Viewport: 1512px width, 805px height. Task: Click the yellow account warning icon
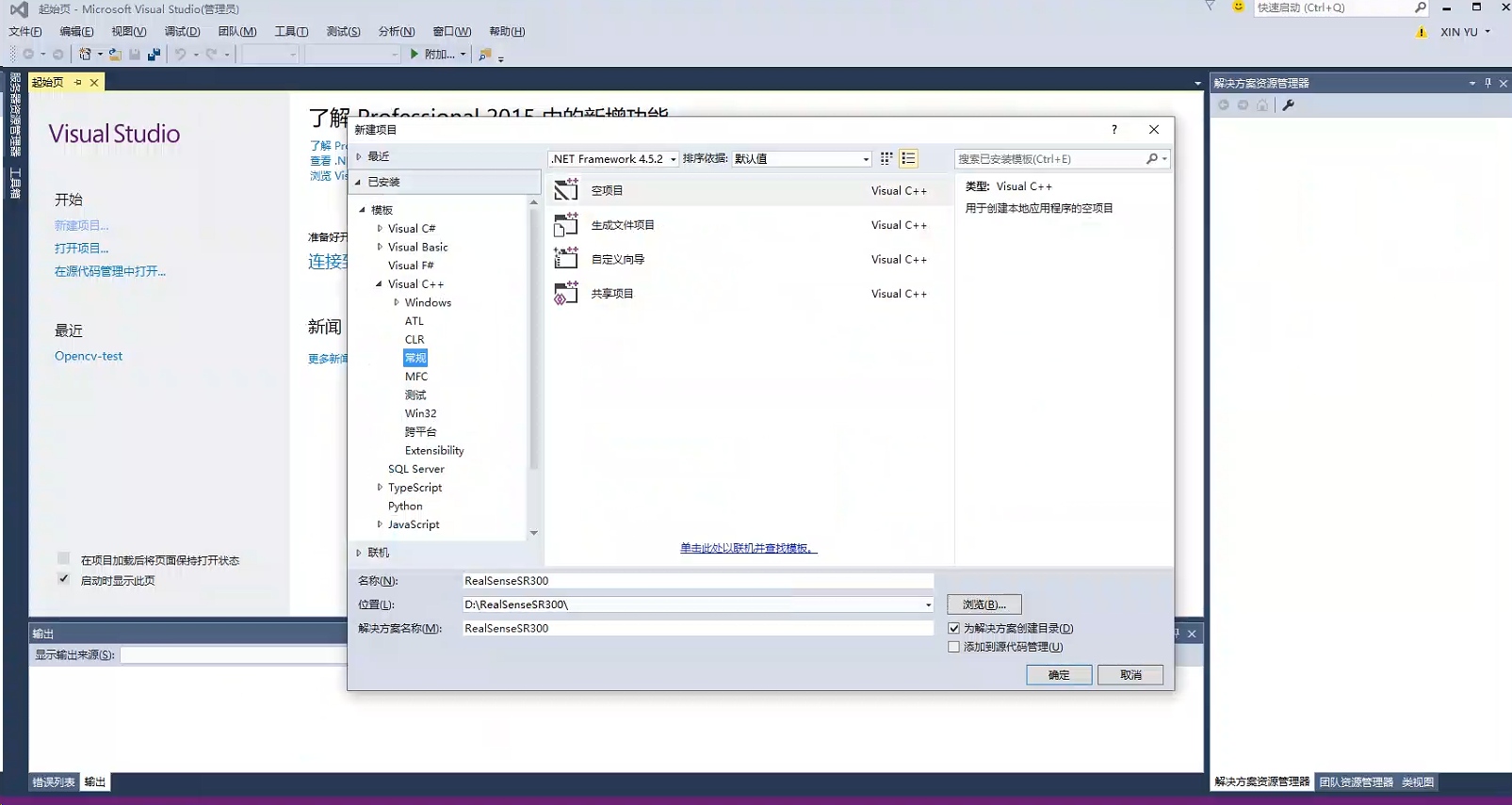(1422, 32)
